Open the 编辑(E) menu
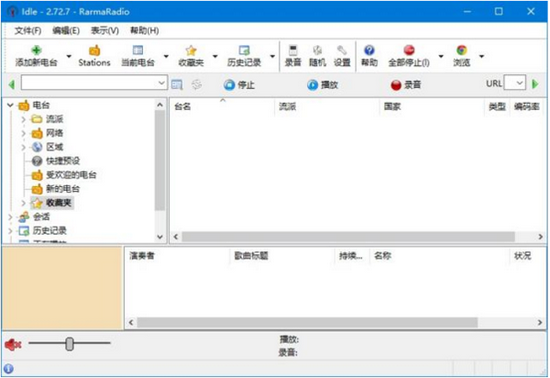550x378 pixels. [66, 31]
